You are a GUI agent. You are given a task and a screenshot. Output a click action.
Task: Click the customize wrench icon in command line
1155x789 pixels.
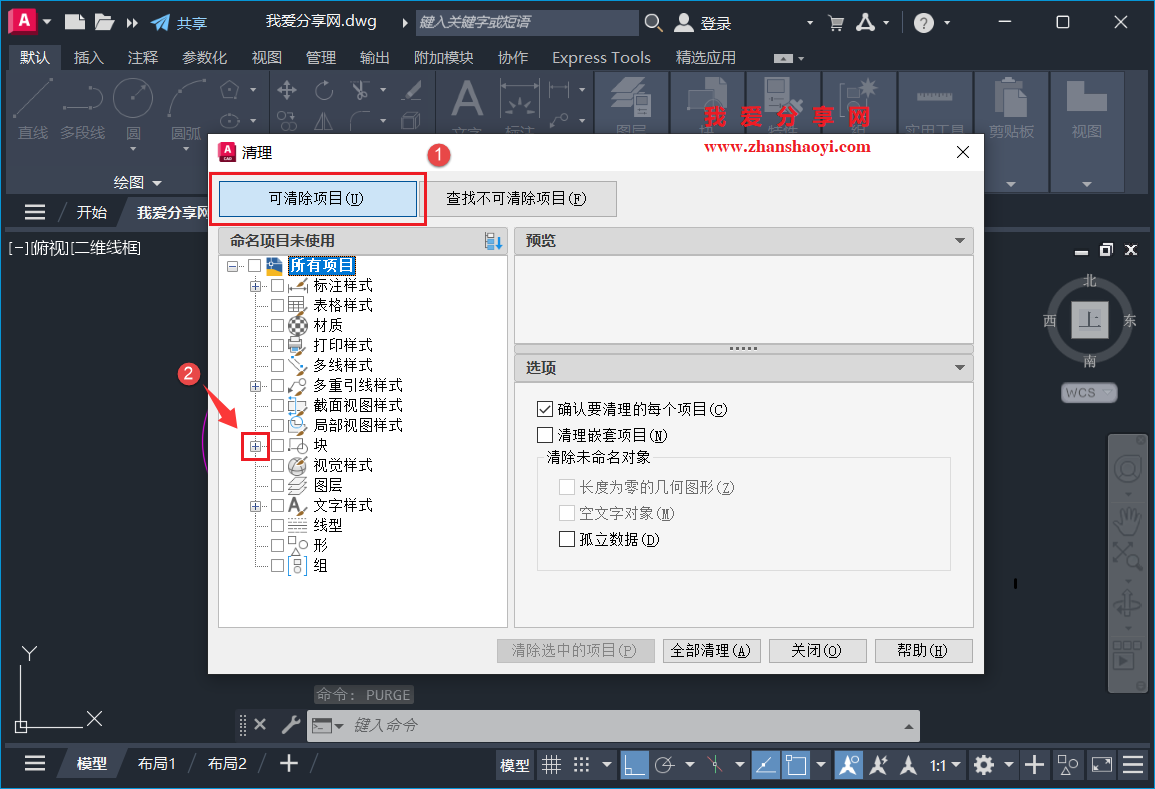coord(291,725)
